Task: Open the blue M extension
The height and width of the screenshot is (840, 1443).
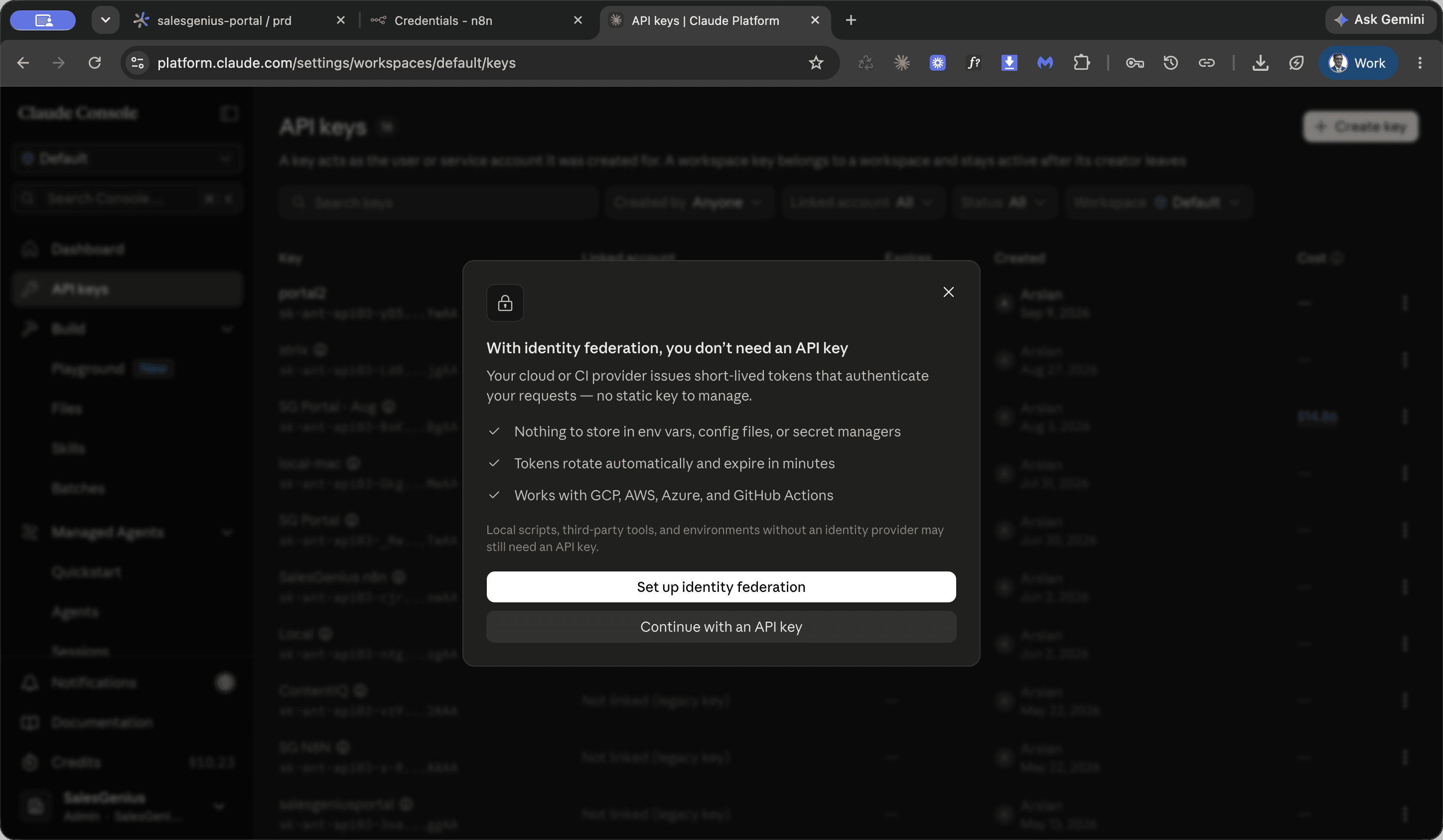Action: 1045,63
